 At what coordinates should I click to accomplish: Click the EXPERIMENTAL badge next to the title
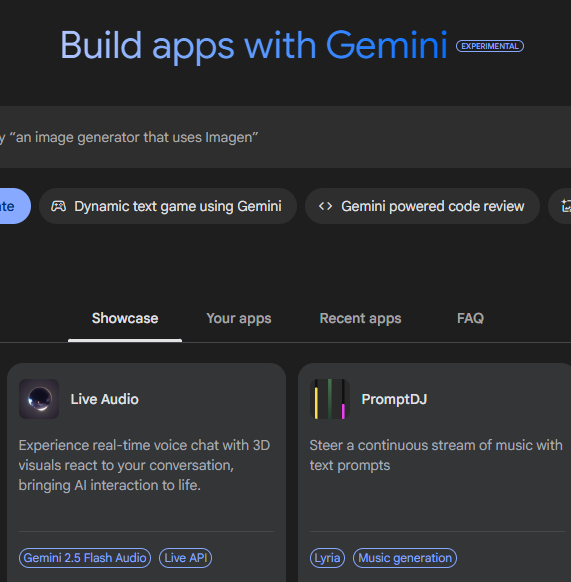490,46
